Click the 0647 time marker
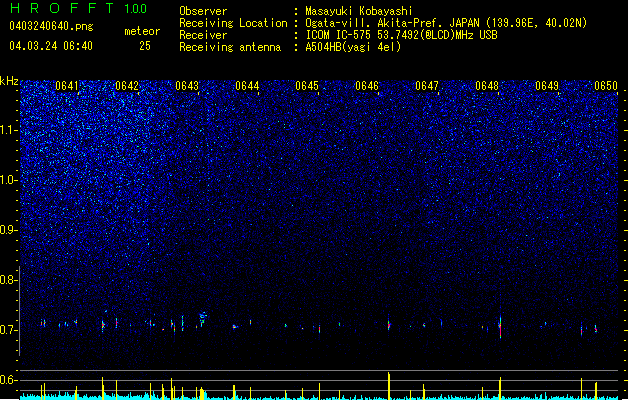 tap(427, 86)
